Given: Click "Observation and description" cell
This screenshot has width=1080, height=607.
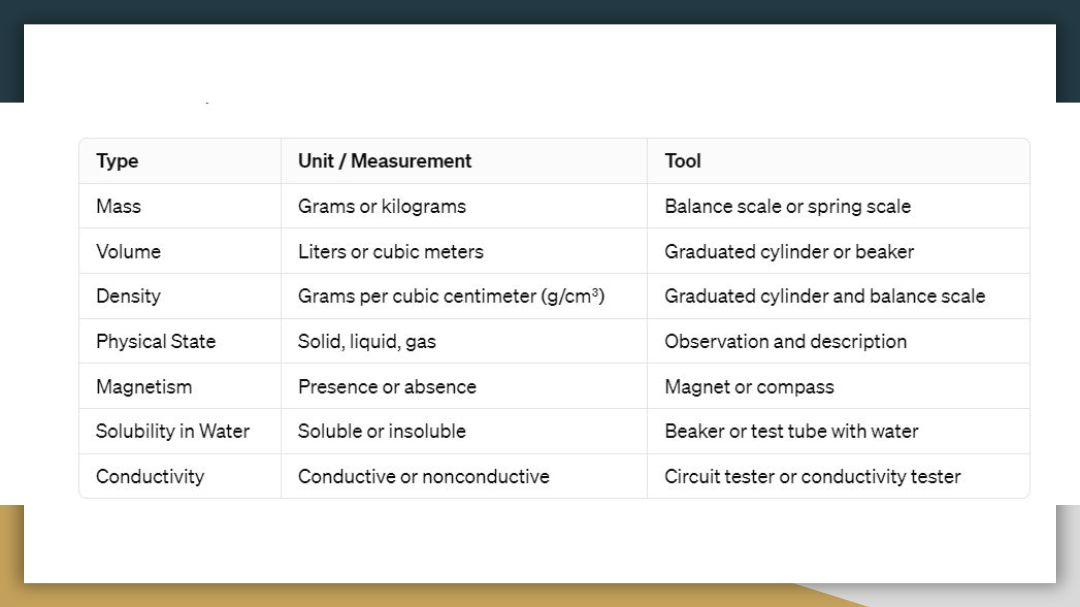Looking at the screenshot, I should [x=785, y=341].
